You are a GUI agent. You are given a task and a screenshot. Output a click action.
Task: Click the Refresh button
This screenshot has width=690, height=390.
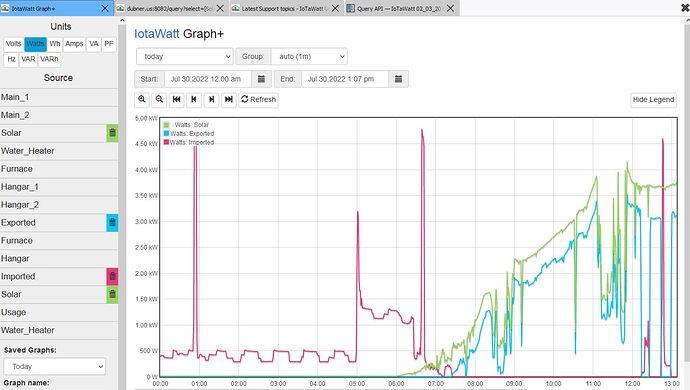point(259,99)
